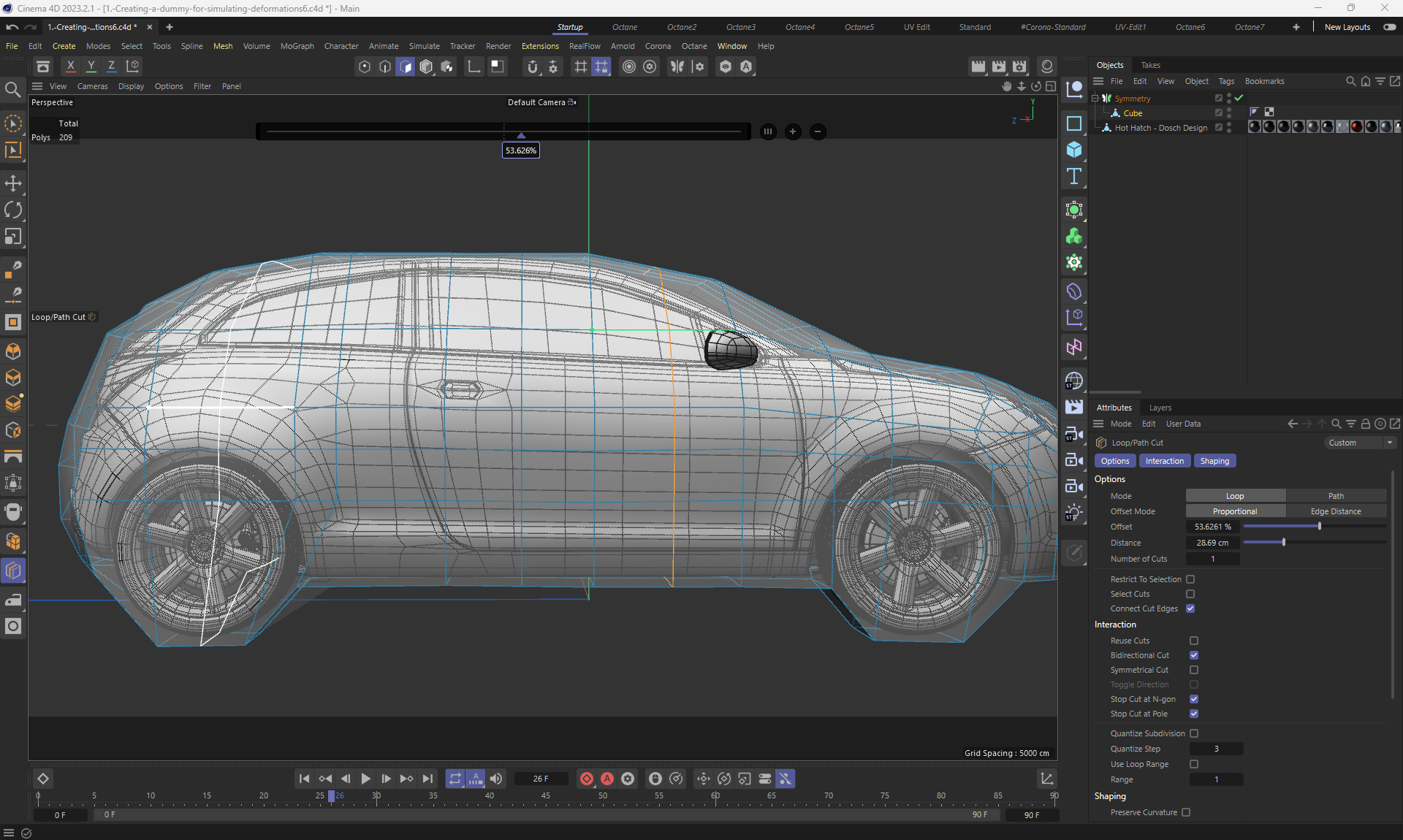The width and height of the screenshot is (1403, 840).
Task: Collapse the Symmetry object tree
Action: [x=1095, y=98]
